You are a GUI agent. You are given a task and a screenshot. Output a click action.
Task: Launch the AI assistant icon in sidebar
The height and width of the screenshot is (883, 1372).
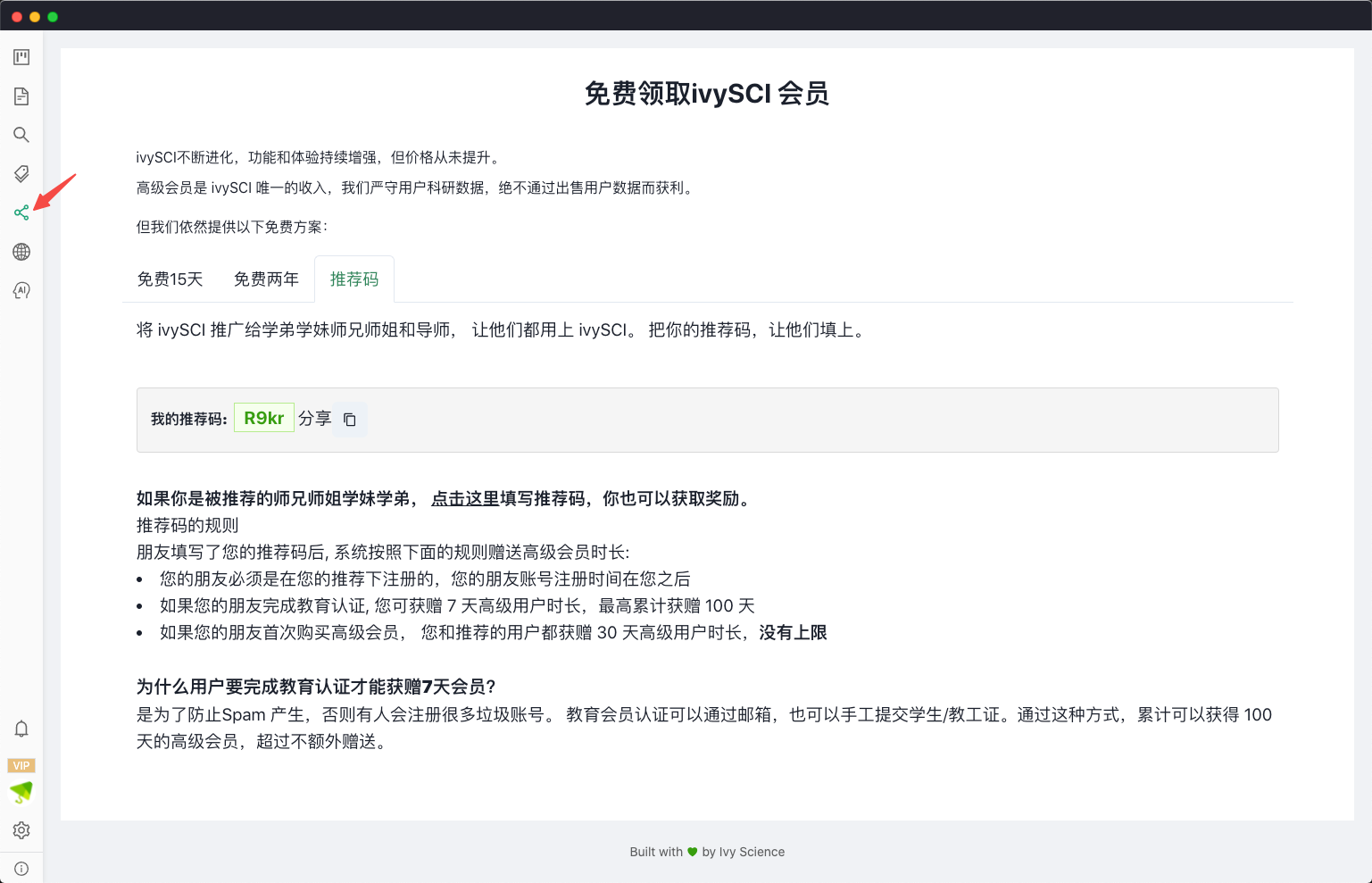point(21,290)
